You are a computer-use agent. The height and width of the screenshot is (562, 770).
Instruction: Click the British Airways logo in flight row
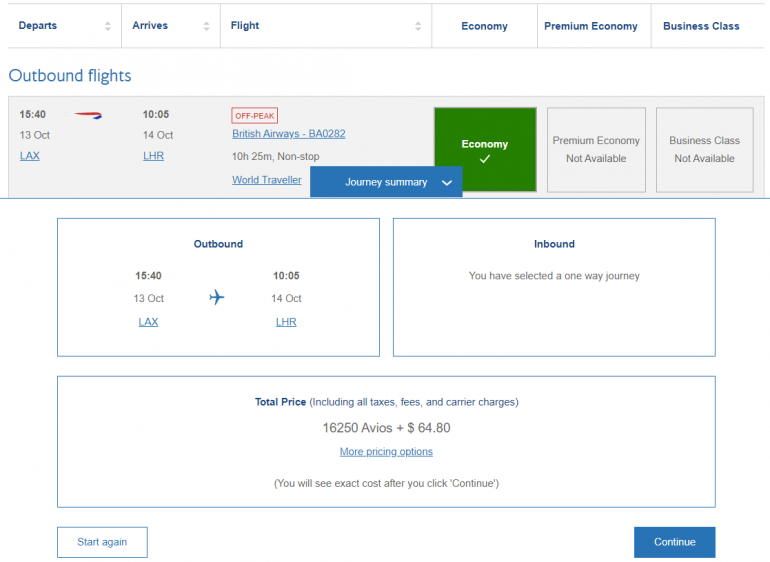click(88, 115)
